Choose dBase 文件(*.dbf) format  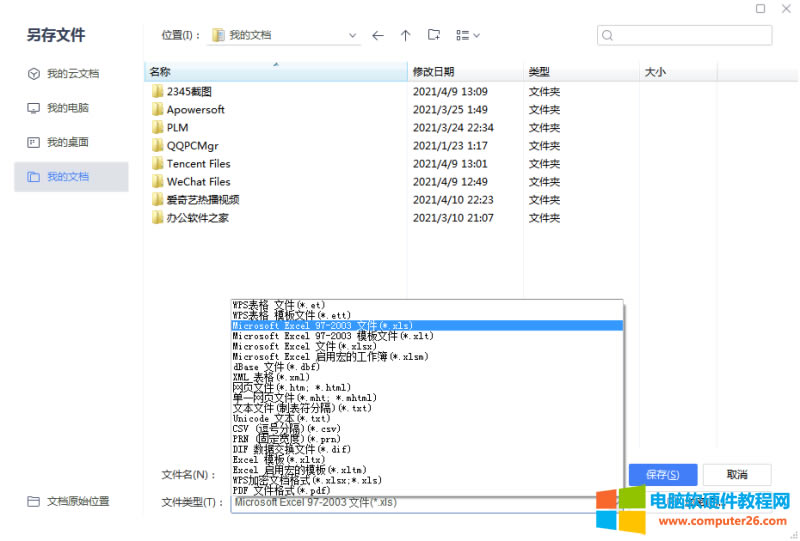(x=427, y=367)
